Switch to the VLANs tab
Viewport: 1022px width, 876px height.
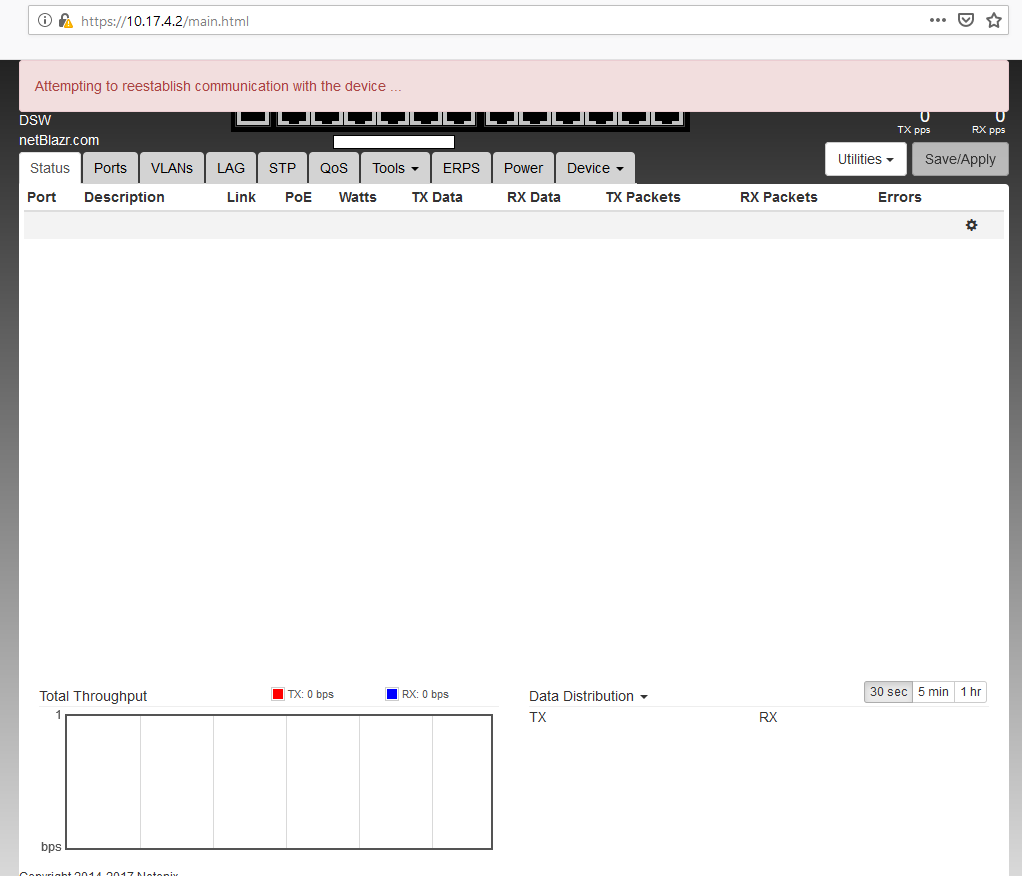click(x=172, y=168)
